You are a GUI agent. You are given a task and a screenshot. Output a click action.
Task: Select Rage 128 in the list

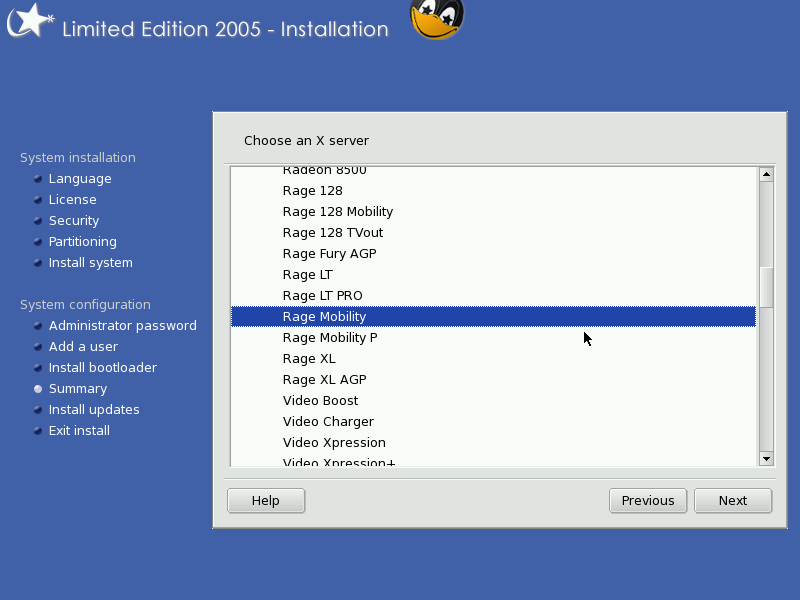coord(493,191)
